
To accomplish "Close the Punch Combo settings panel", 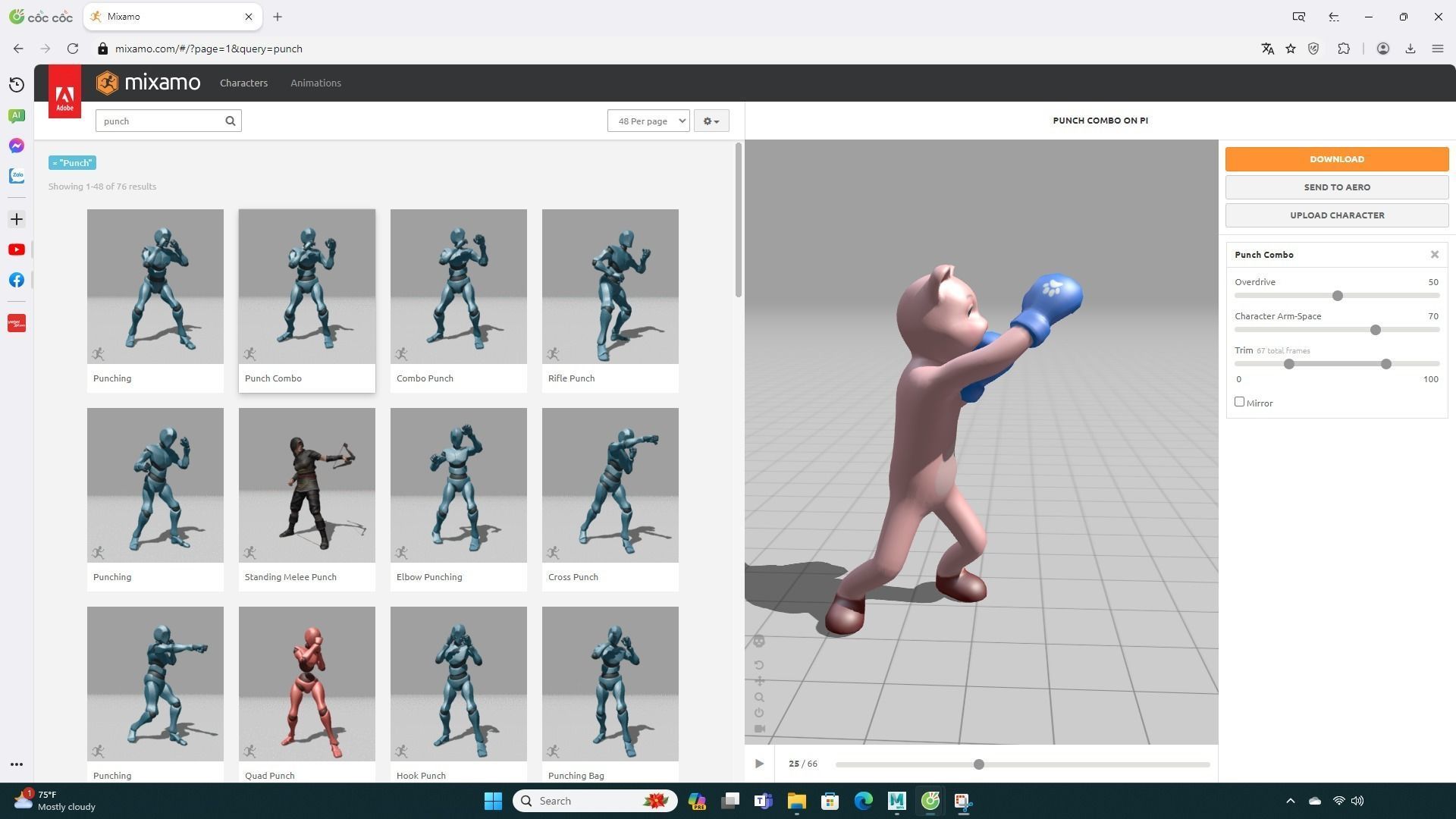I will pyautogui.click(x=1434, y=255).
